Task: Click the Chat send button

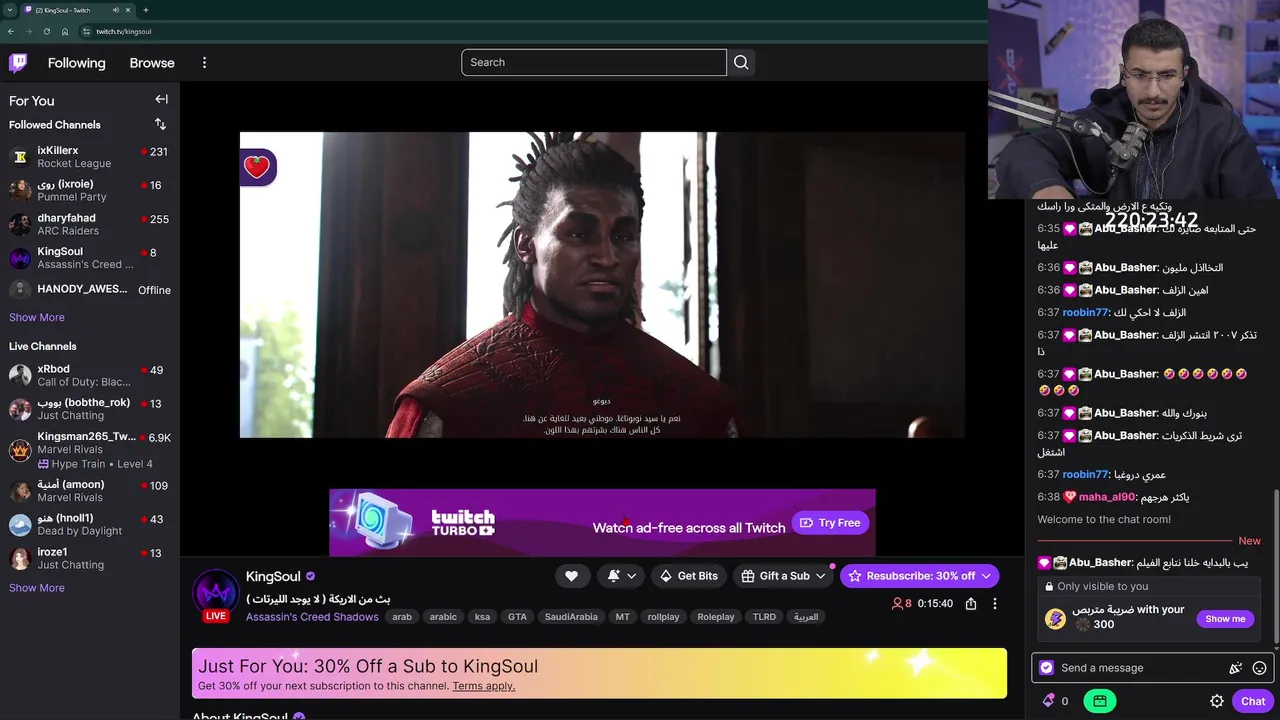Action: pos(1253,701)
